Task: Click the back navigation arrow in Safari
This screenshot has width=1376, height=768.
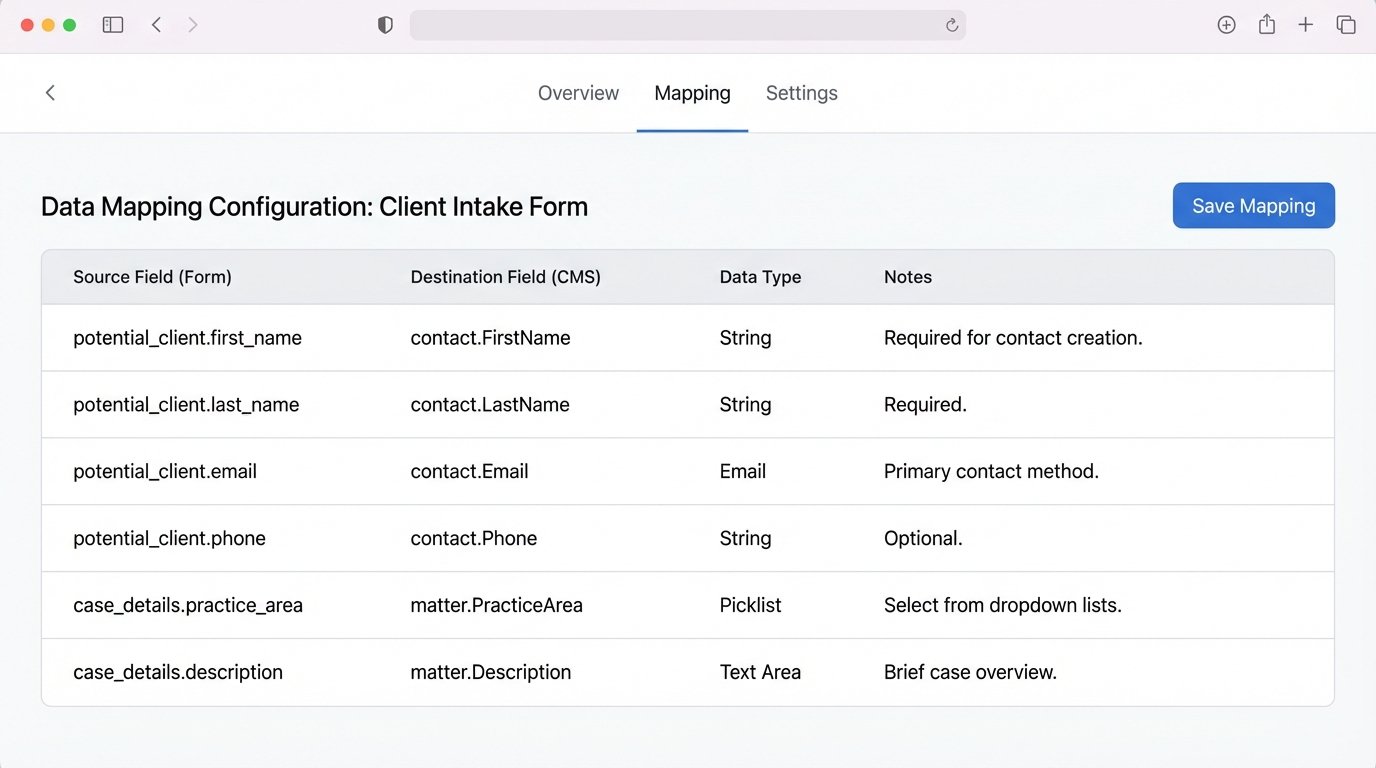Action: (x=156, y=24)
